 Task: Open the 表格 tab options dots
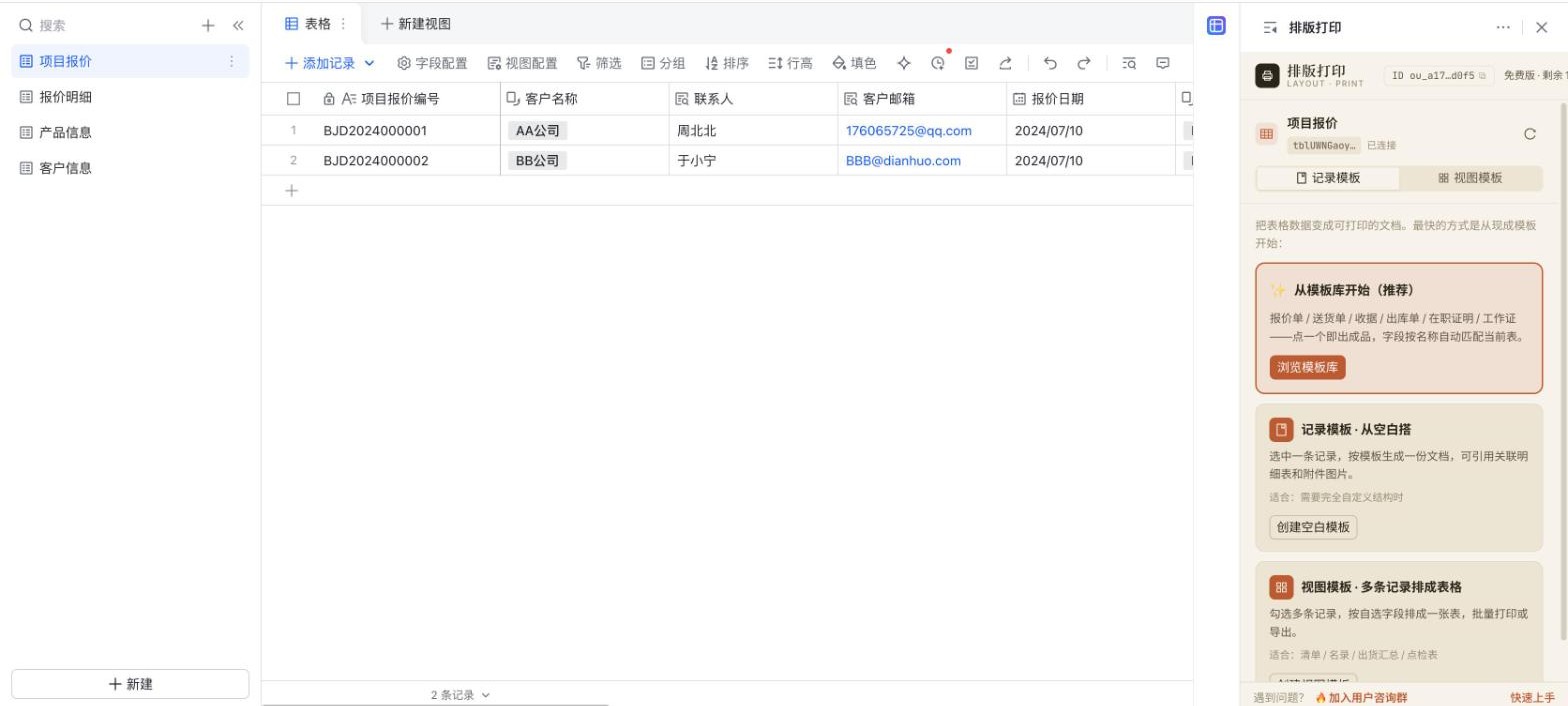point(344,24)
